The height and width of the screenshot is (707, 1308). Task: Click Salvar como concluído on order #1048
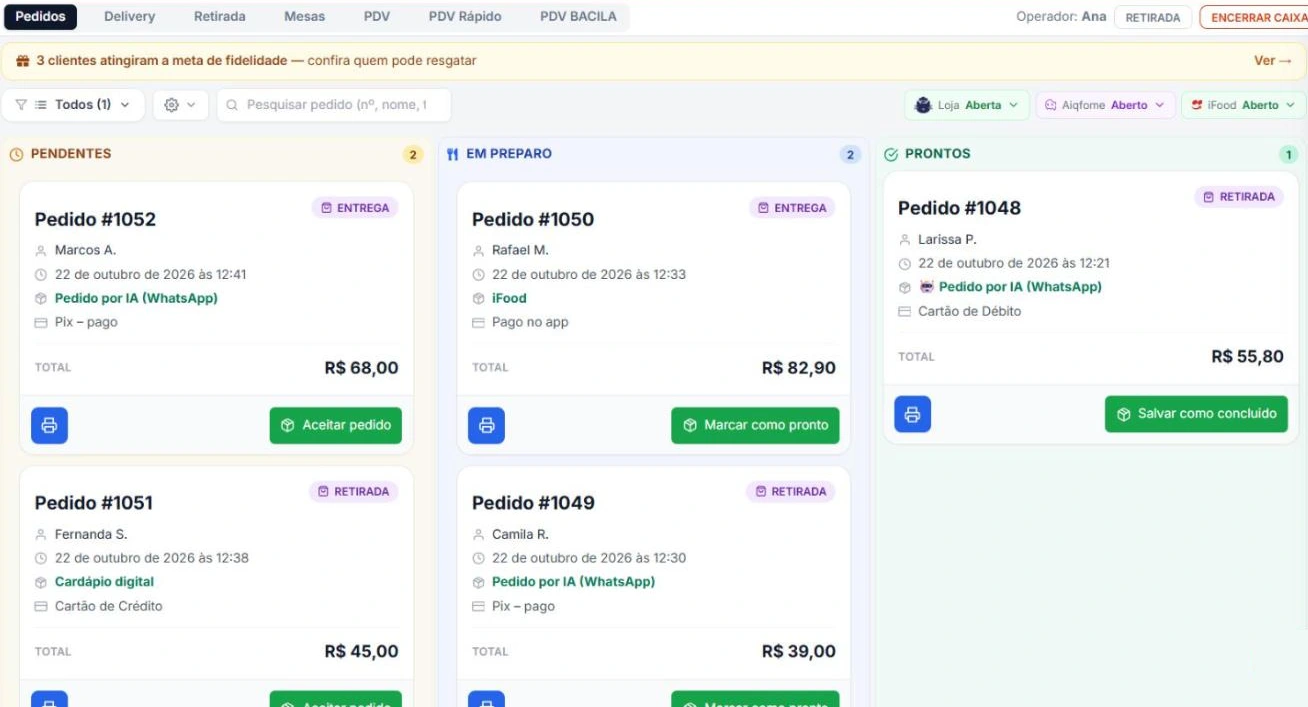[x=1196, y=414]
